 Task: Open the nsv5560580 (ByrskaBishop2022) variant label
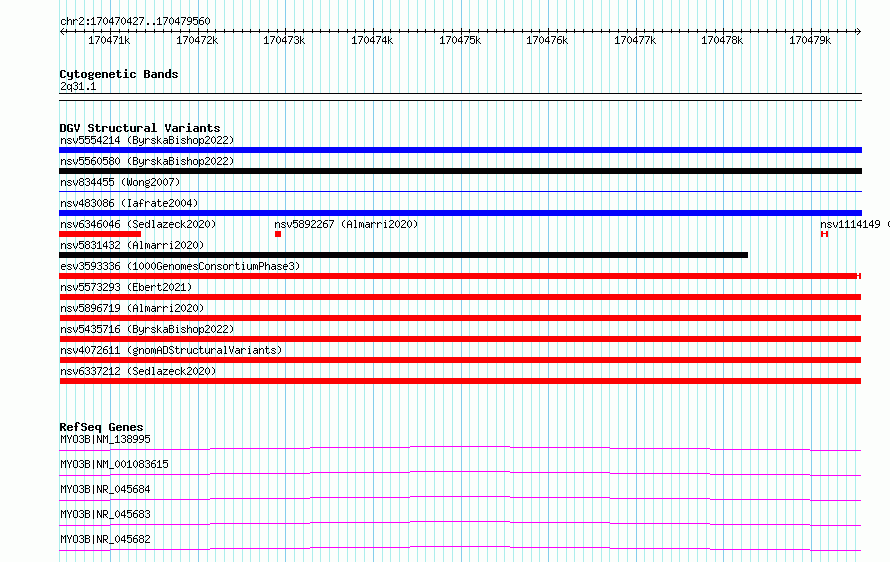coord(147,161)
